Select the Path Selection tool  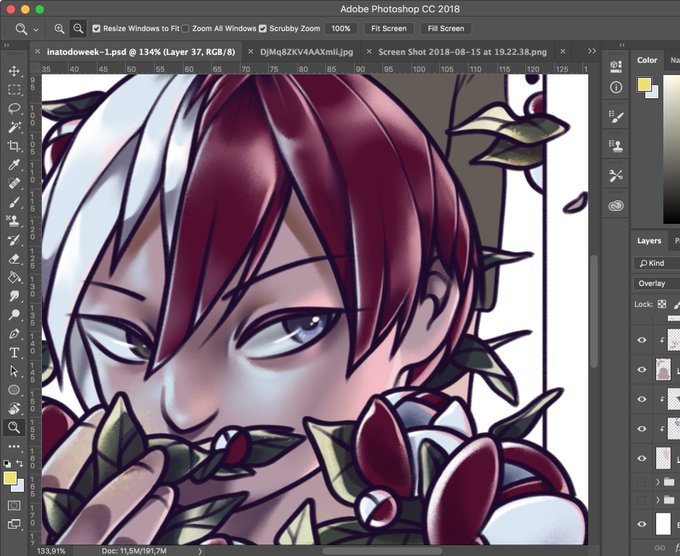click(14, 371)
